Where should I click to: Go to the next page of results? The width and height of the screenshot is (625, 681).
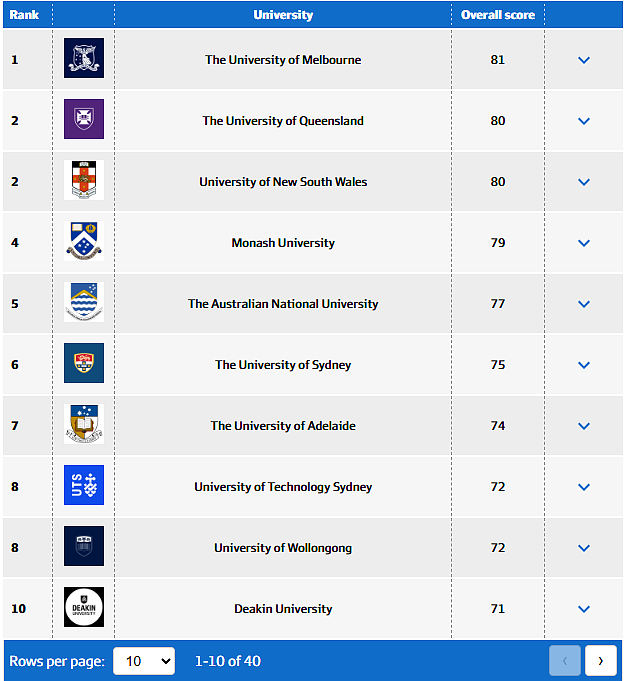click(x=601, y=661)
